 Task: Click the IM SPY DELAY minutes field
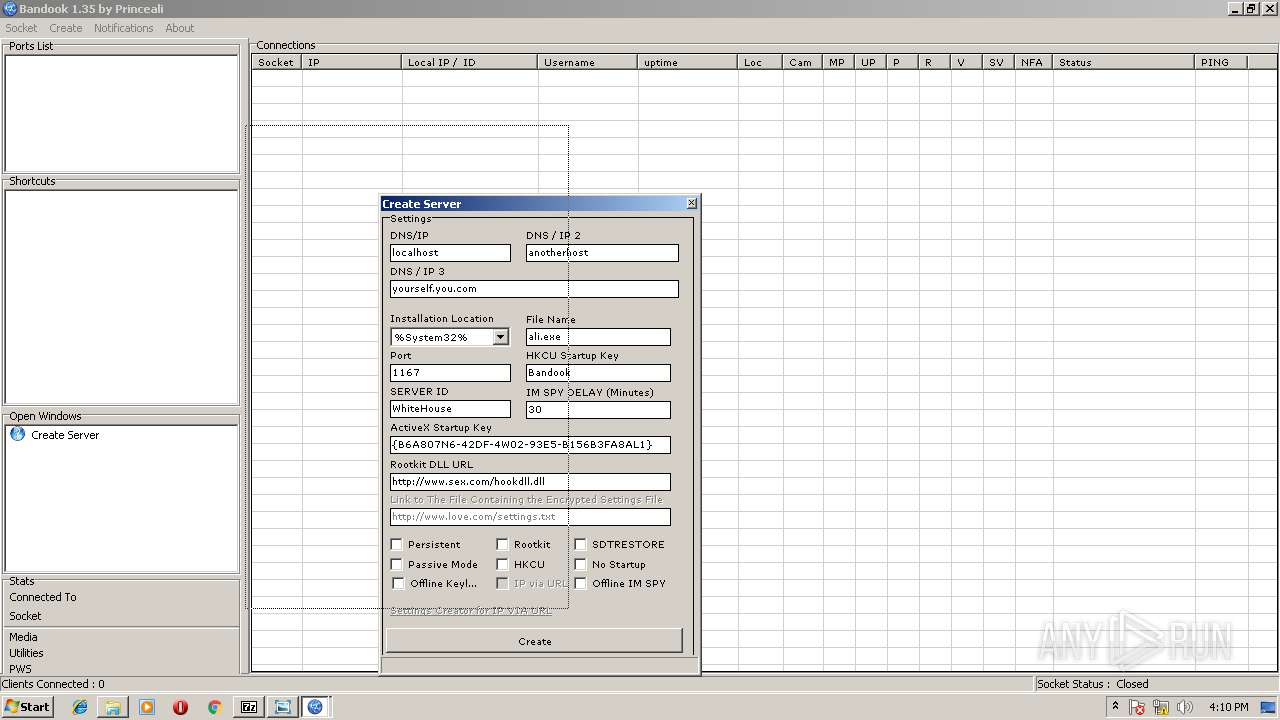[x=598, y=410]
